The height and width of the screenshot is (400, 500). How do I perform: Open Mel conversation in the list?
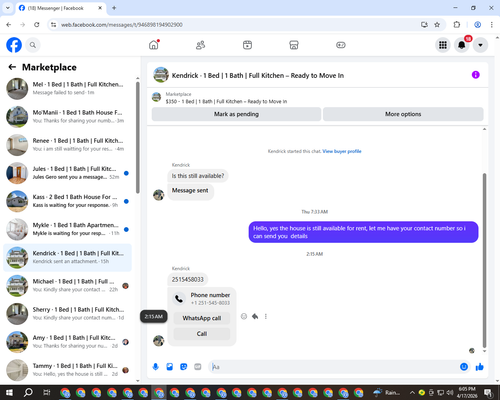click(67, 88)
